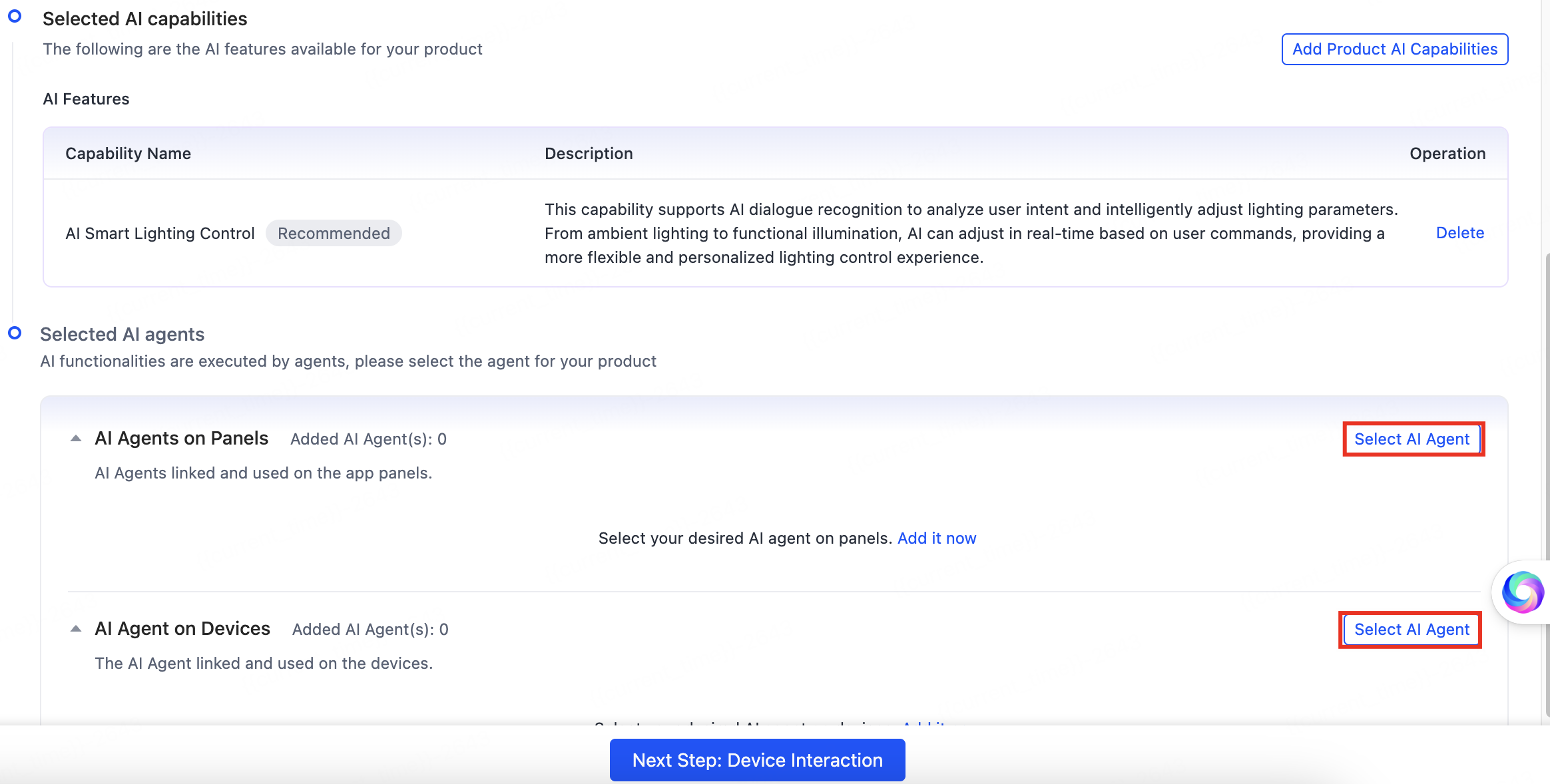Image resolution: width=1550 pixels, height=784 pixels.
Task: Collapse the AI Agent on Devices section
Action: point(76,629)
